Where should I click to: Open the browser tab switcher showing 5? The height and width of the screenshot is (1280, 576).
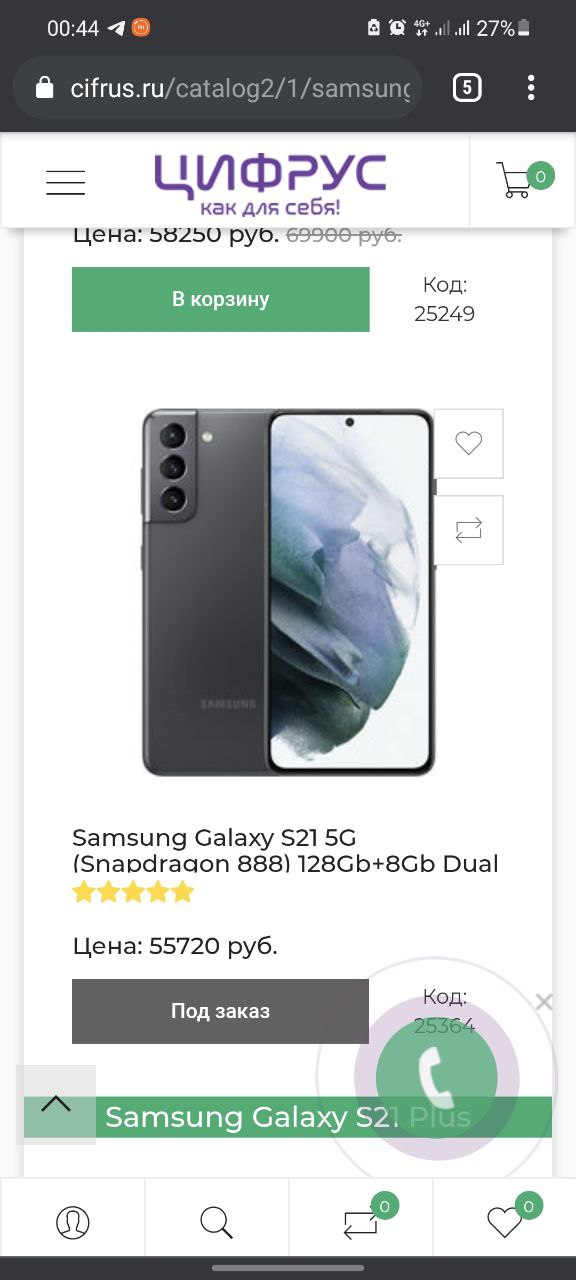pyautogui.click(x=467, y=88)
